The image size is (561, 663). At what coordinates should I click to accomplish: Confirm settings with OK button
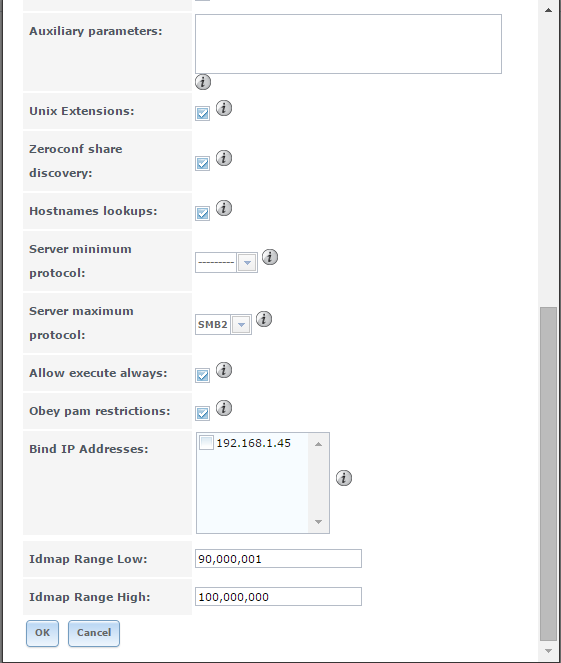pyautogui.click(x=42, y=633)
